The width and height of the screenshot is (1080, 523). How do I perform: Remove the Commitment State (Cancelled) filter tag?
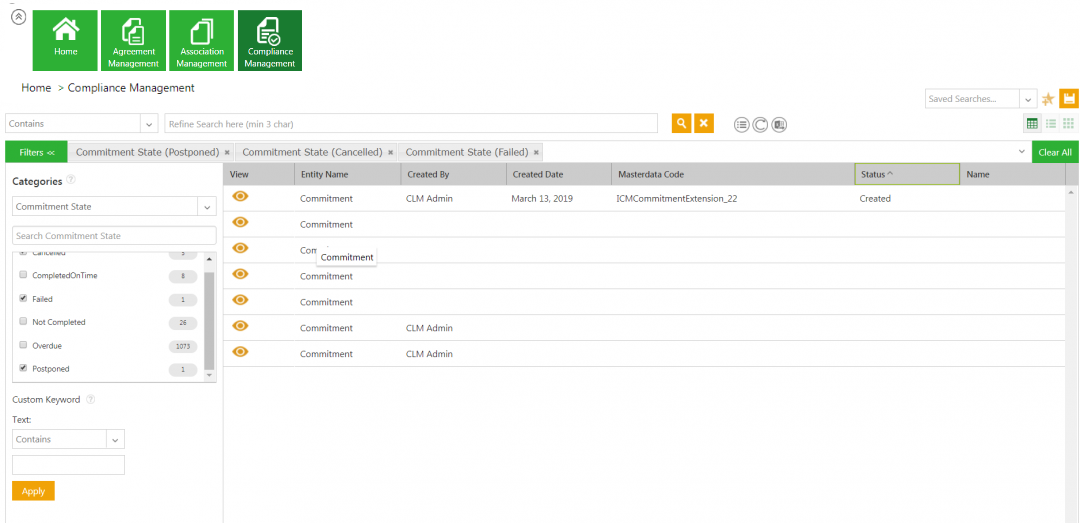(x=390, y=152)
